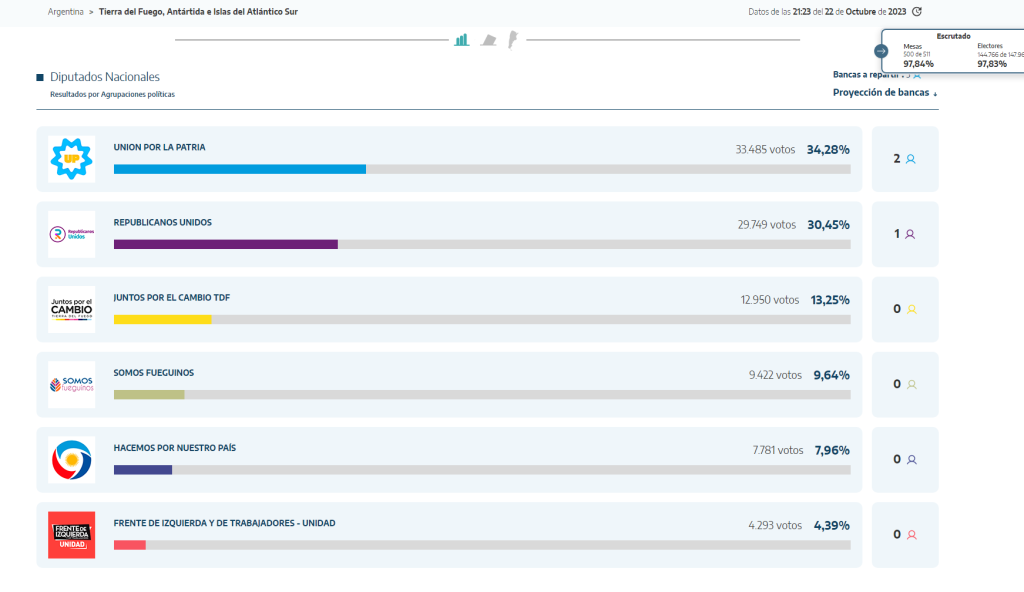Click the refresh data clock icon
The height and width of the screenshot is (592, 1024).
coord(917,12)
